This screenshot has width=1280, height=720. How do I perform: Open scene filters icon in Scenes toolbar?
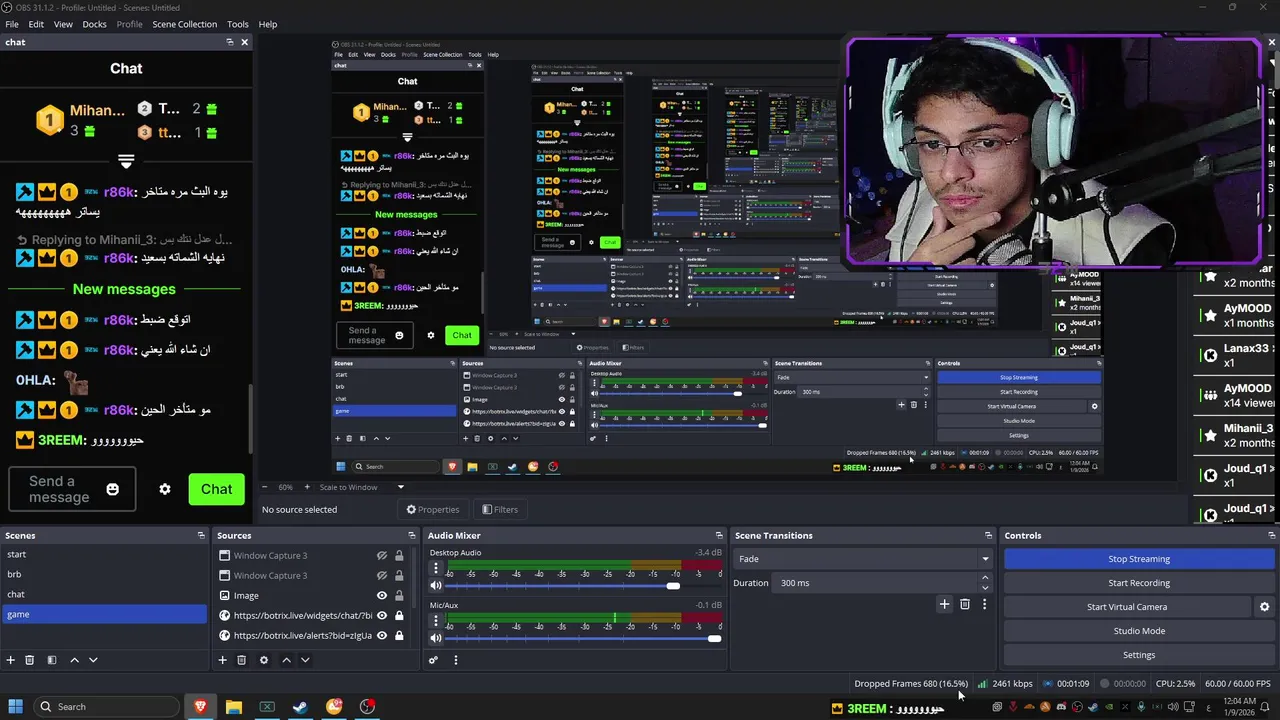[51, 660]
